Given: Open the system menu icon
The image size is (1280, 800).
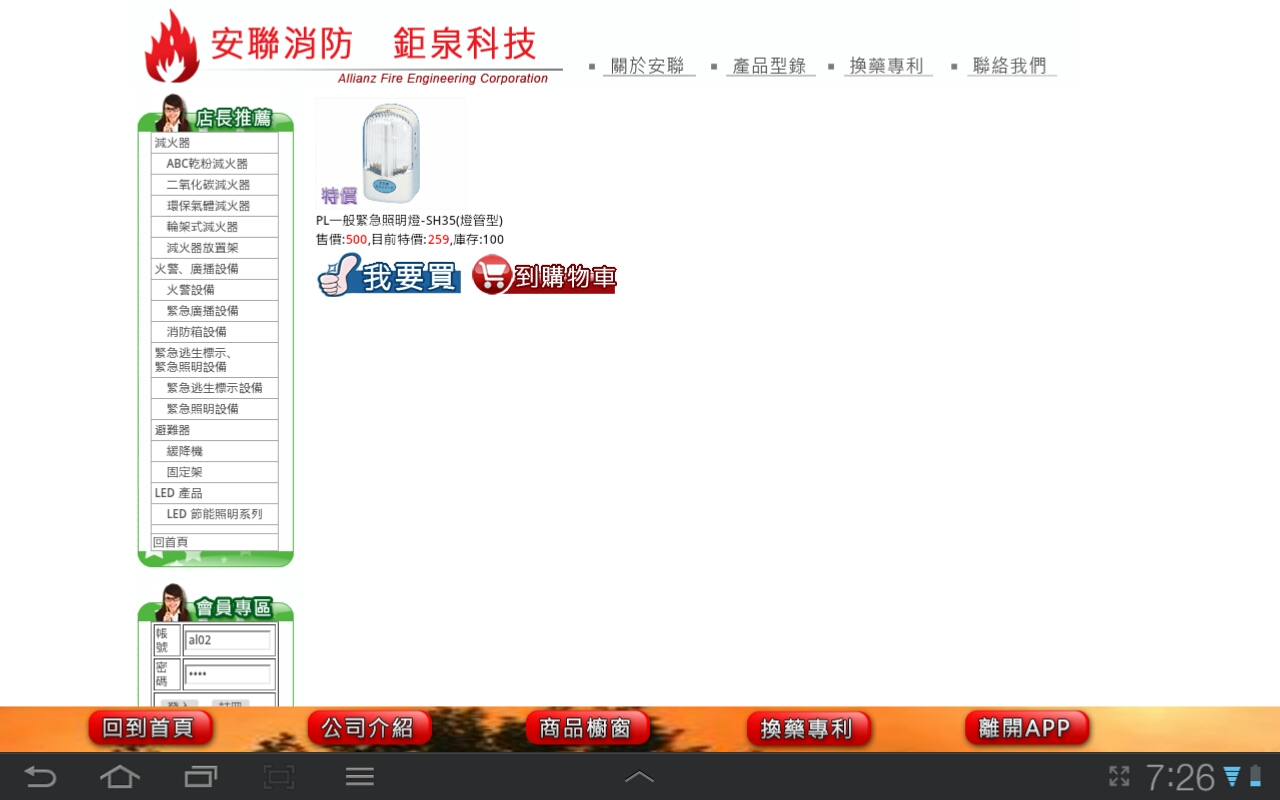Looking at the screenshot, I should coord(359,777).
